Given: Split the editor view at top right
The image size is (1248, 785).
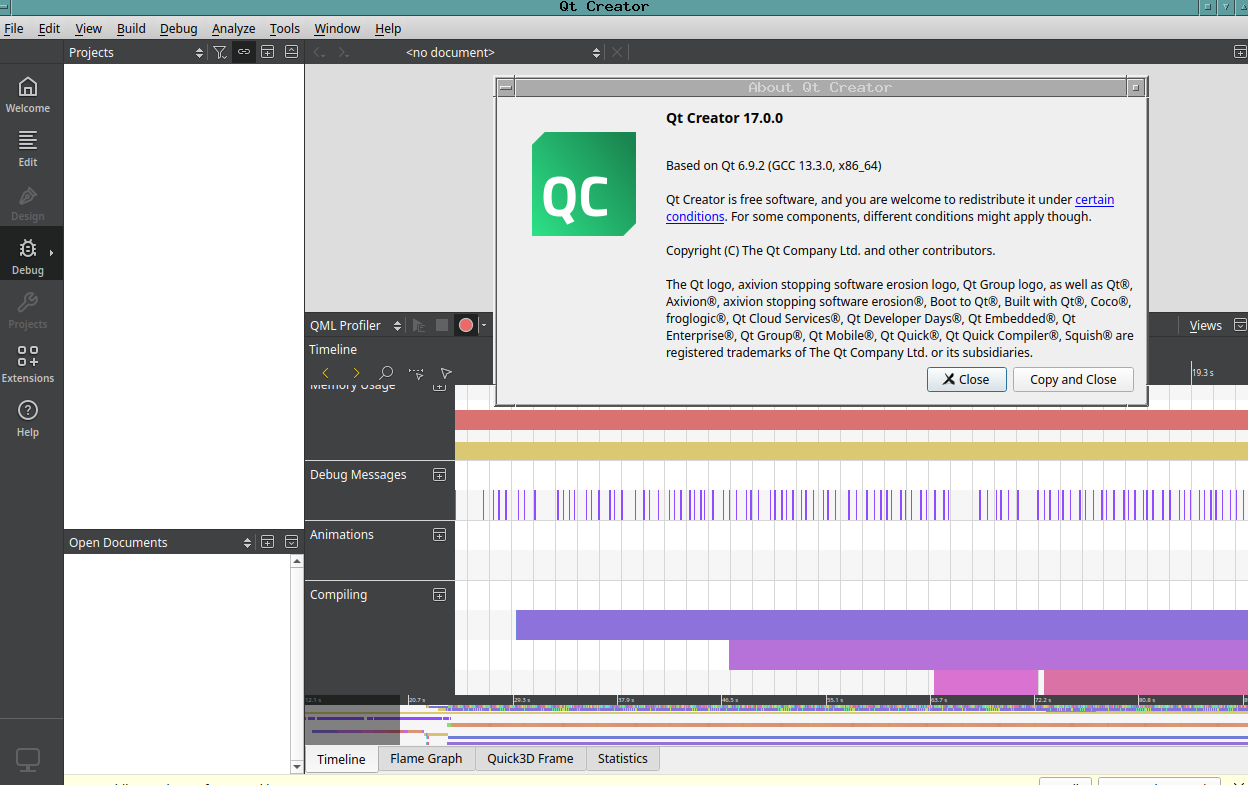Looking at the screenshot, I should (1240, 52).
